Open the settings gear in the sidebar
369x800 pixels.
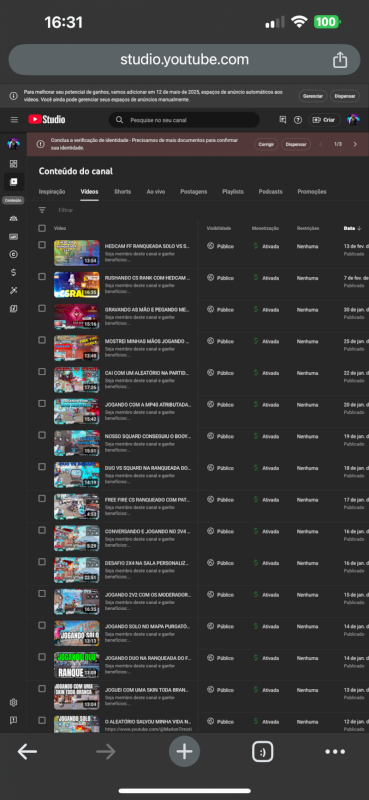pyautogui.click(x=13, y=703)
